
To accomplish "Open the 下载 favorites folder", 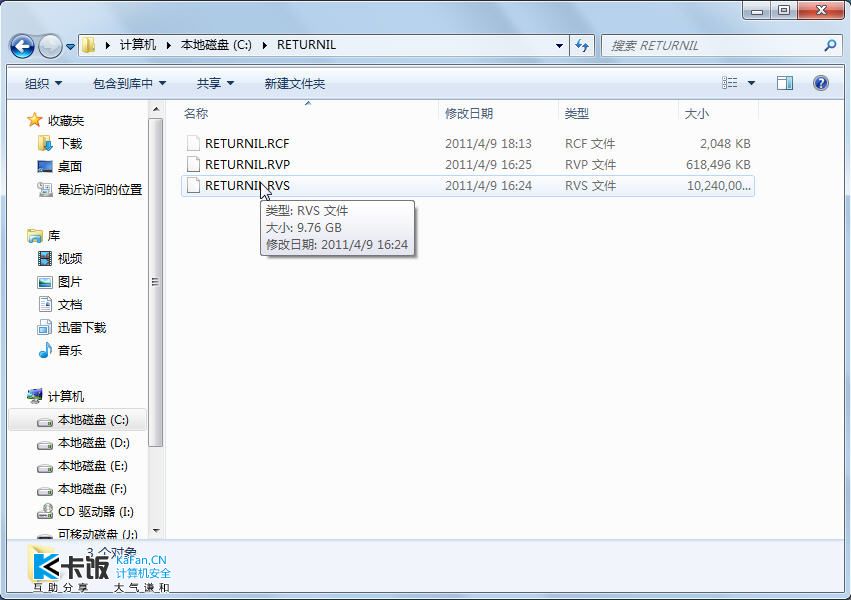I will click(x=70, y=144).
